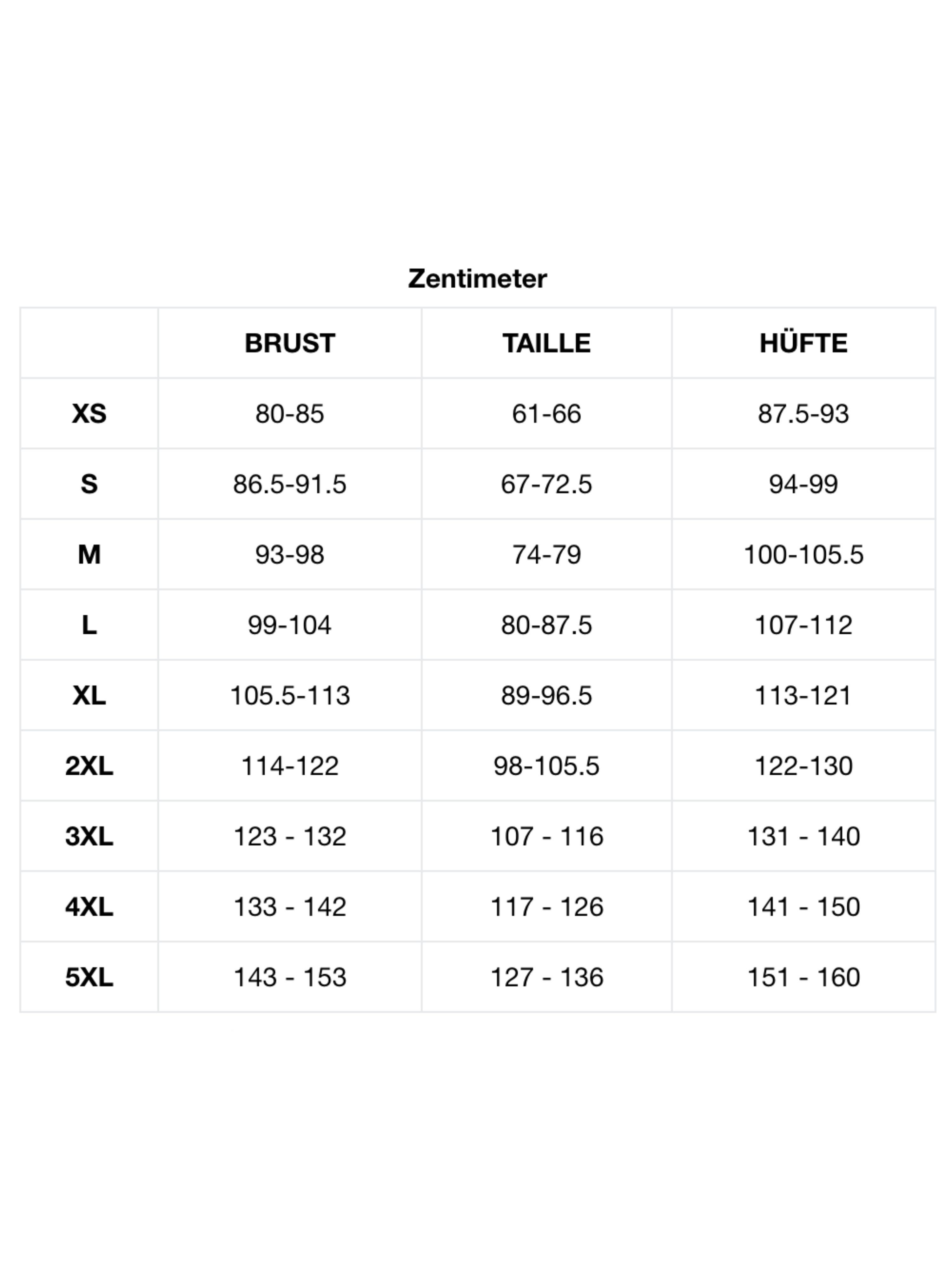This screenshot has height=1270, width=952.
Task: Select the 98-105.5 waist cell
Action: 546,766
